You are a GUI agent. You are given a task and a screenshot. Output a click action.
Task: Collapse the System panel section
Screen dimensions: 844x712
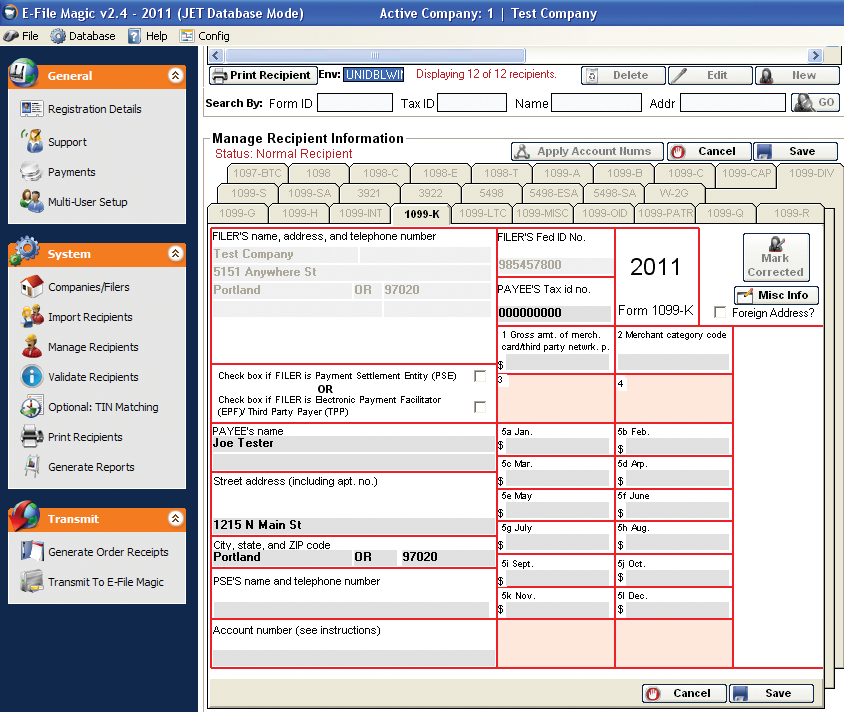[175, 254]
